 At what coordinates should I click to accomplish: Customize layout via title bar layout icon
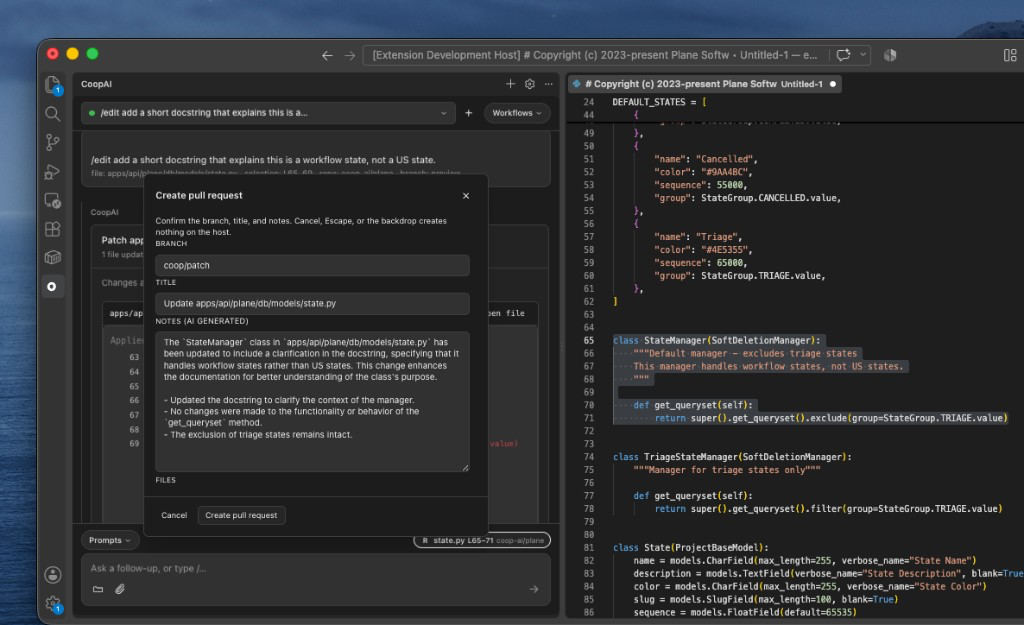(1010, 56)
